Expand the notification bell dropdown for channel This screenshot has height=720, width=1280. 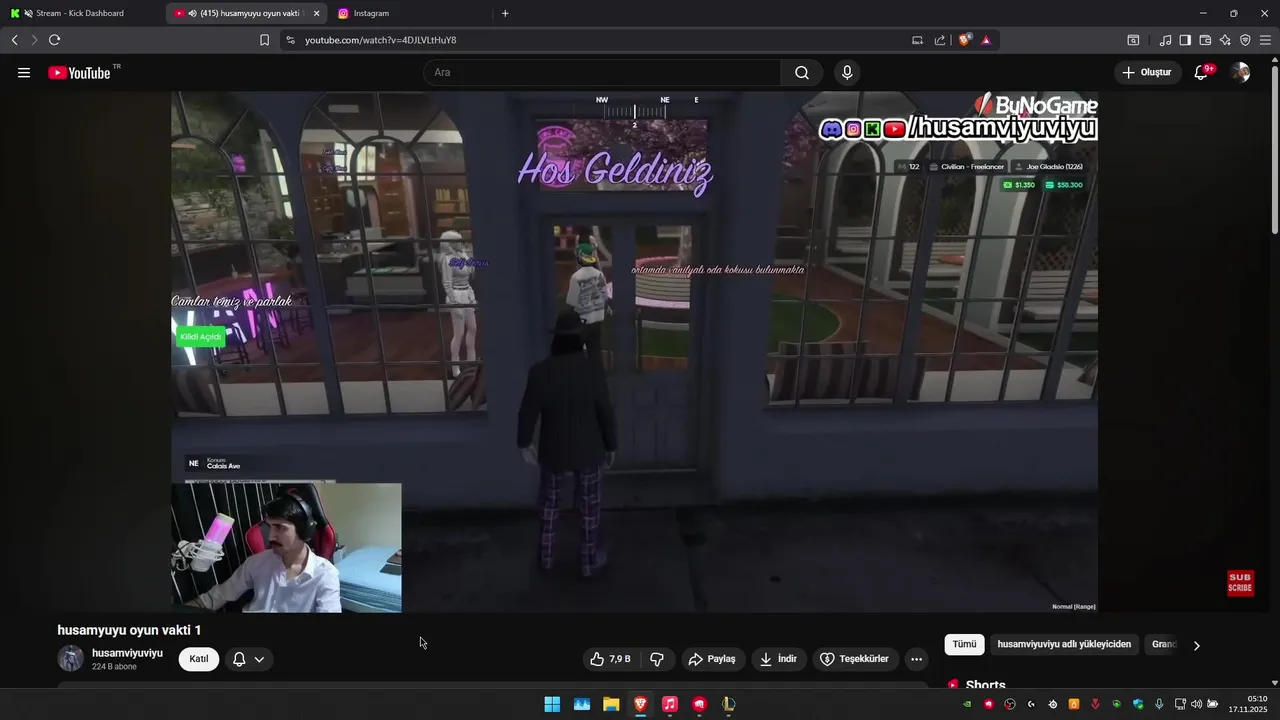[x=248, y=659]
